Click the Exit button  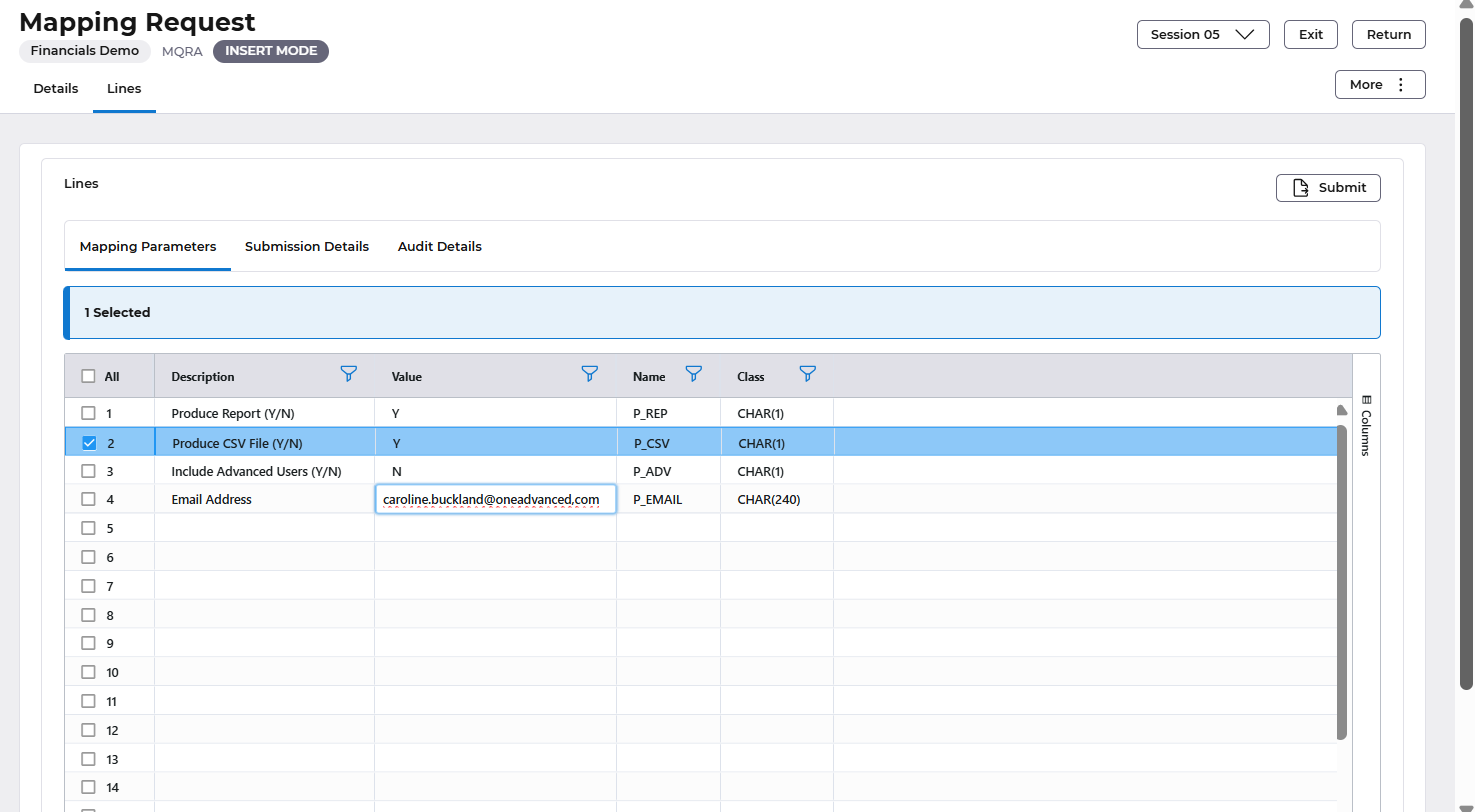click(x=1311, y=34)
